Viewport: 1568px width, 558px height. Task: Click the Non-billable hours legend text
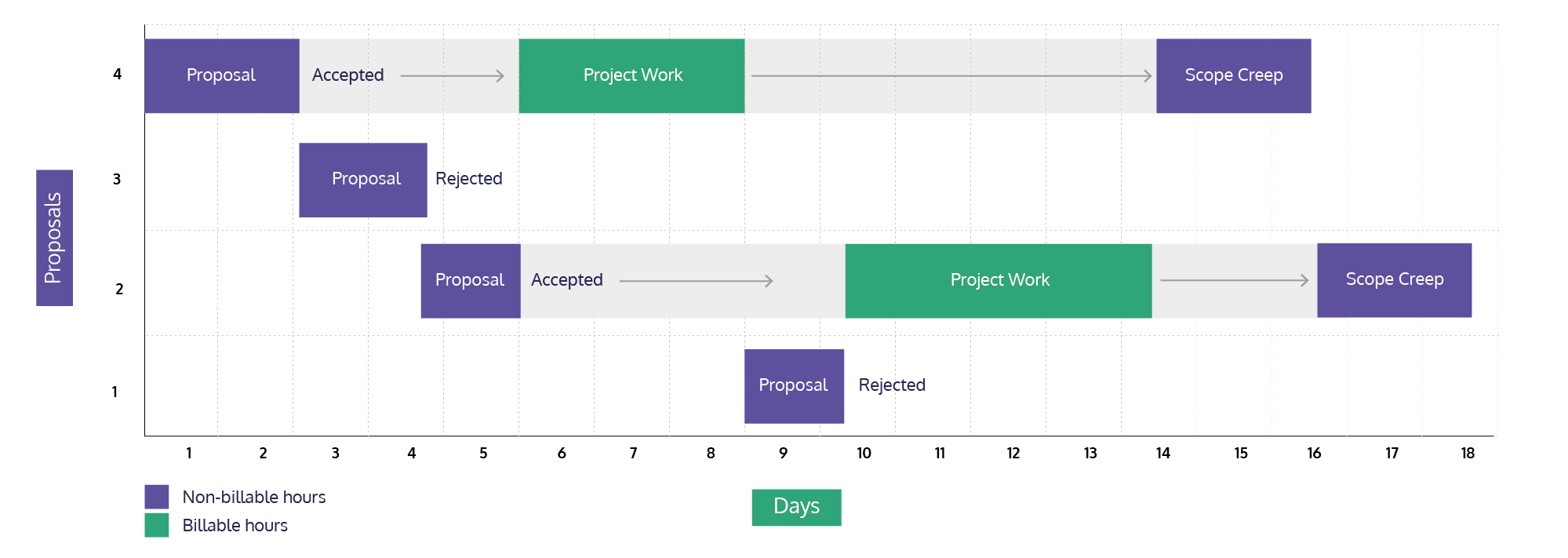[253, 497]
